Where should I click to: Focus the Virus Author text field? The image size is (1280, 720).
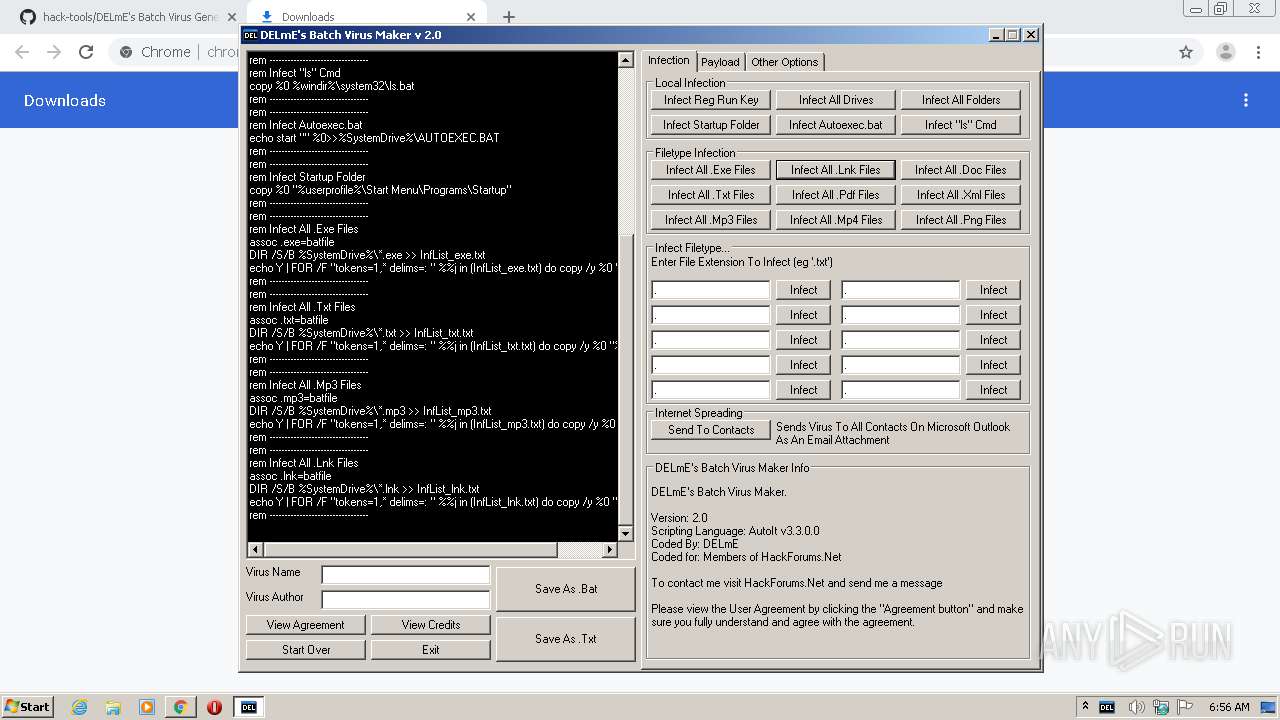tap(406, 599)
